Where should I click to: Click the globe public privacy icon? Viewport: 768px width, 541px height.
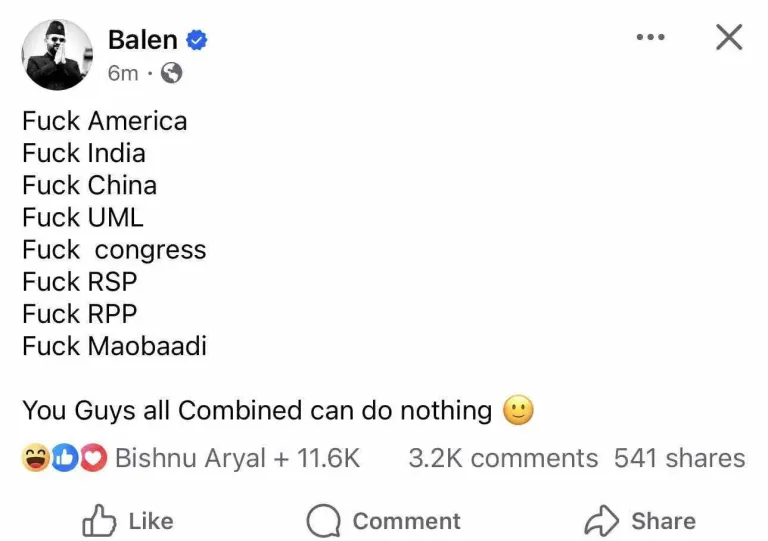(x=172, y=73)
